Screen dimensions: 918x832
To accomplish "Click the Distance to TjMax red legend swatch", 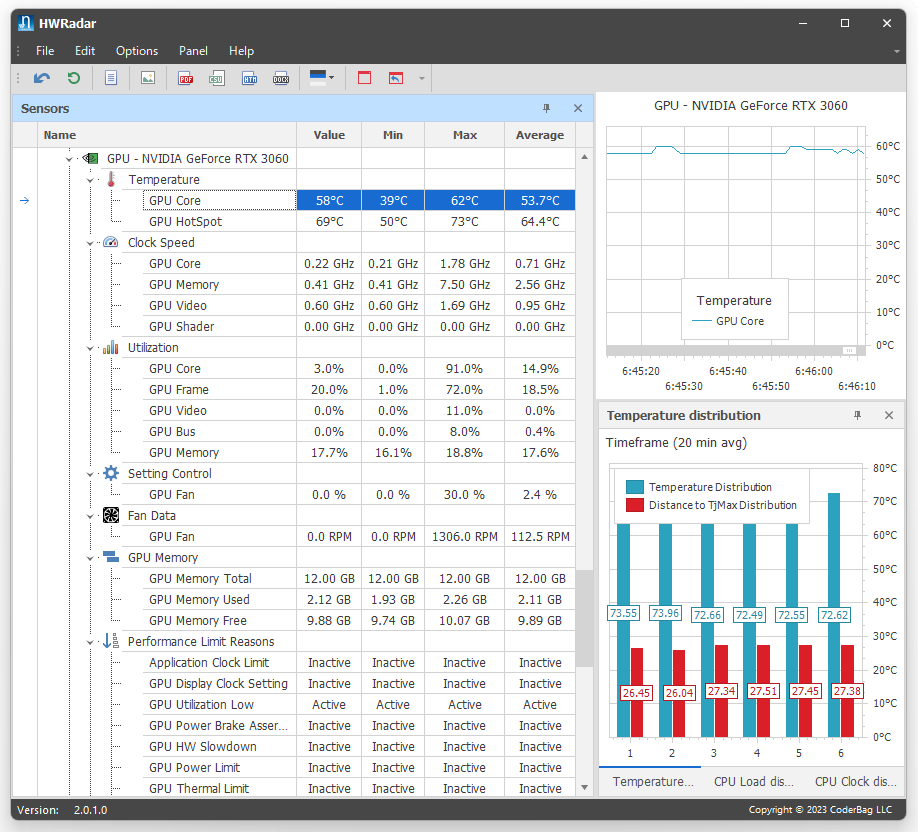I will [x=635, y=505].
